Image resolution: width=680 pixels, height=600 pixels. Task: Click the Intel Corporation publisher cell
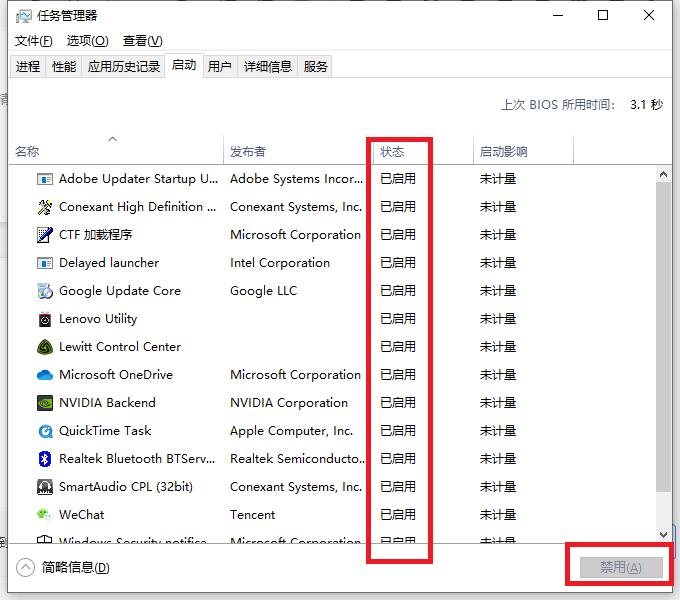pyautogui.click(x=280, y=263)
